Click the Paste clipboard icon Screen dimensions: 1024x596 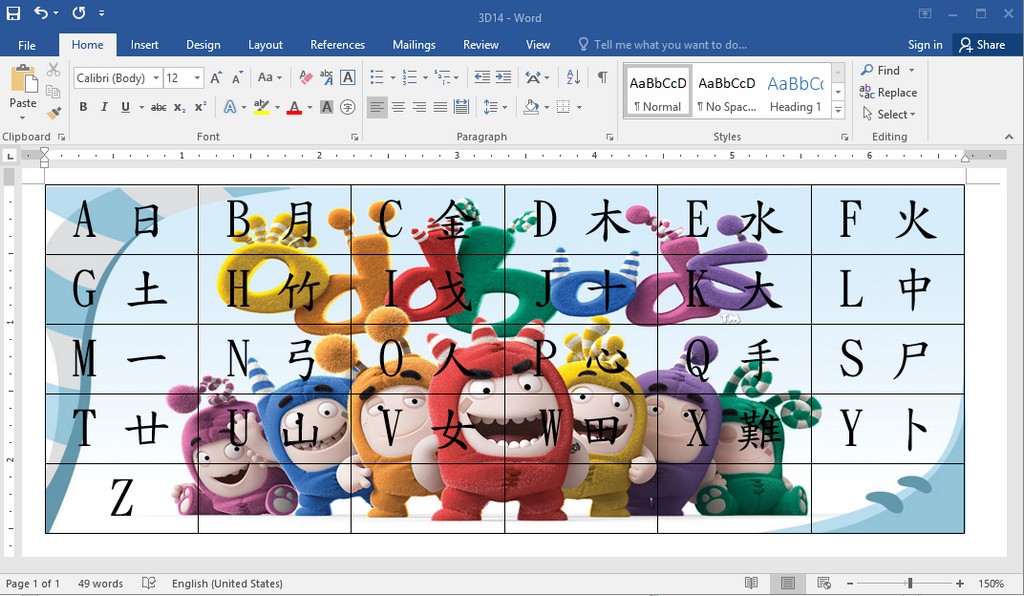pos(24,80)
